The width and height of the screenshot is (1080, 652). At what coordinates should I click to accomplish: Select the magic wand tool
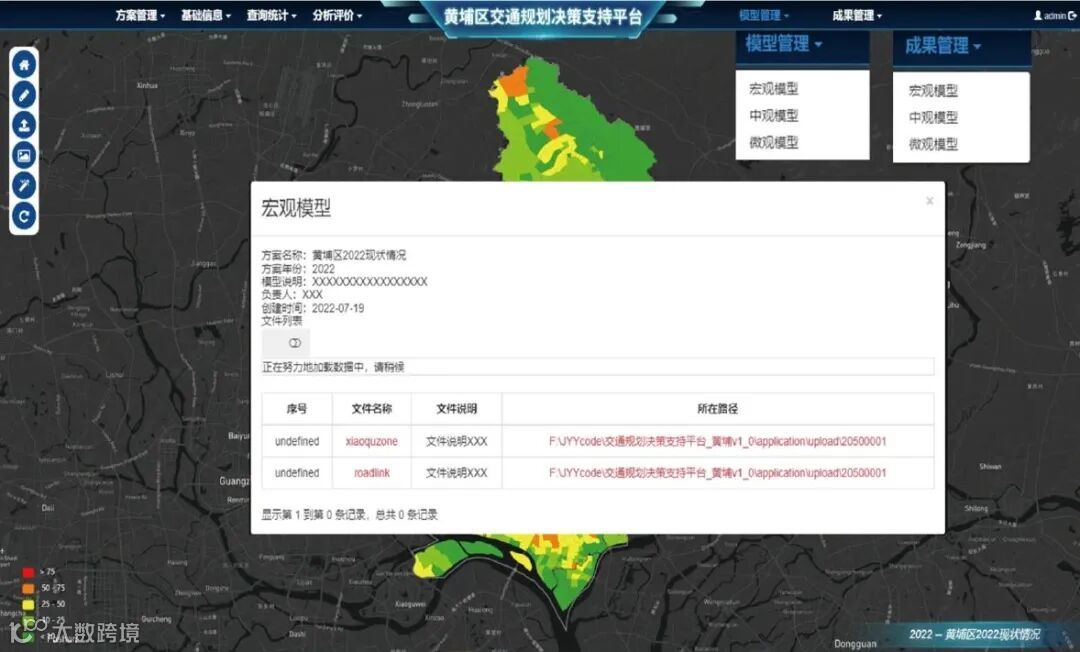[x=24, y=186]
